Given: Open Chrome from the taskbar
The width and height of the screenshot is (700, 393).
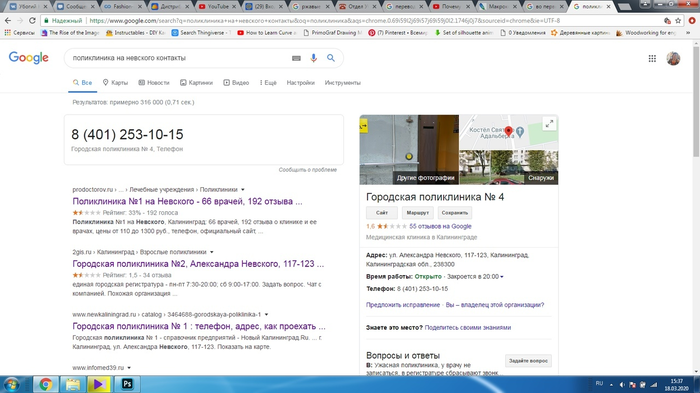Looking at the screenshot, I should [45, 384].
